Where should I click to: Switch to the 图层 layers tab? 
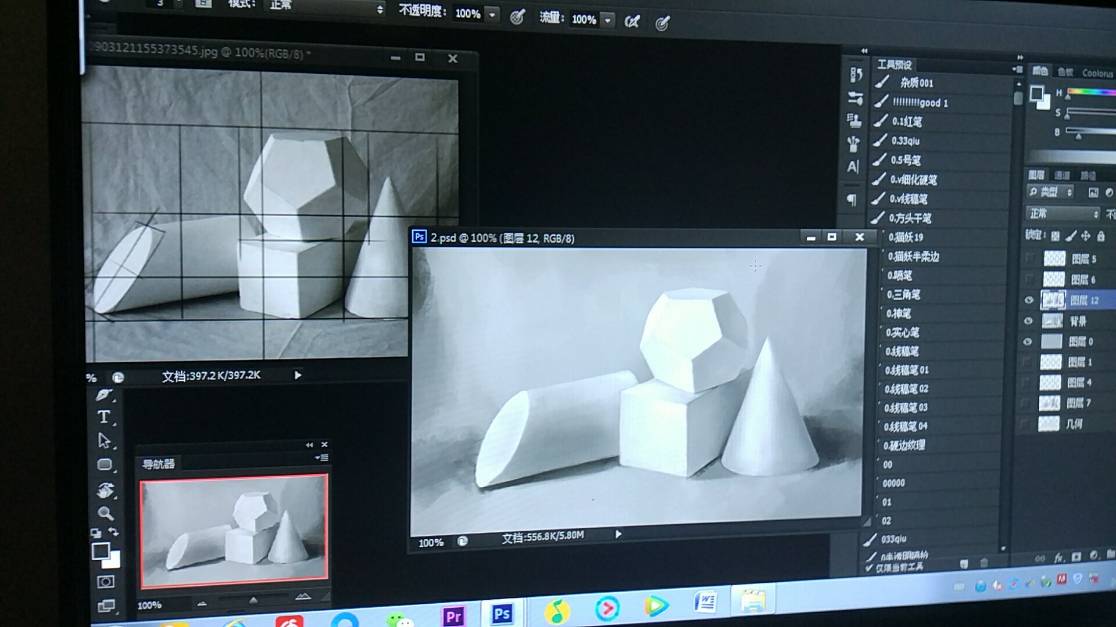(1036, 174)
